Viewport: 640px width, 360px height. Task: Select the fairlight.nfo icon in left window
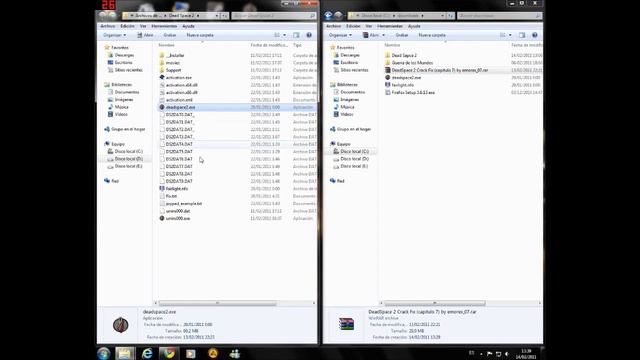click(162, 189)
